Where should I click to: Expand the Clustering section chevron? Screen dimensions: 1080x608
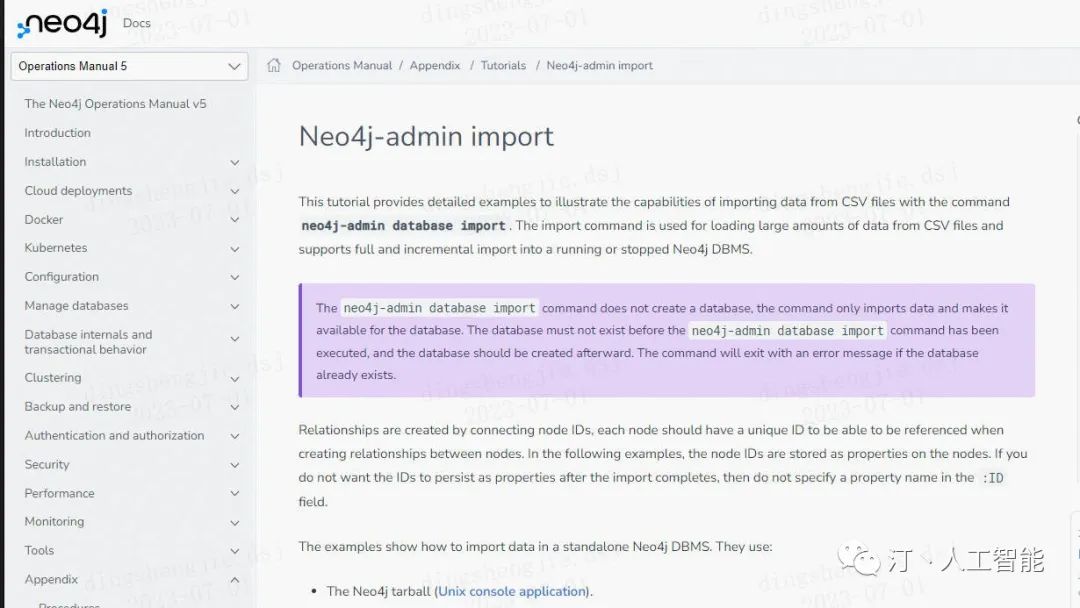tap(235, 379)
